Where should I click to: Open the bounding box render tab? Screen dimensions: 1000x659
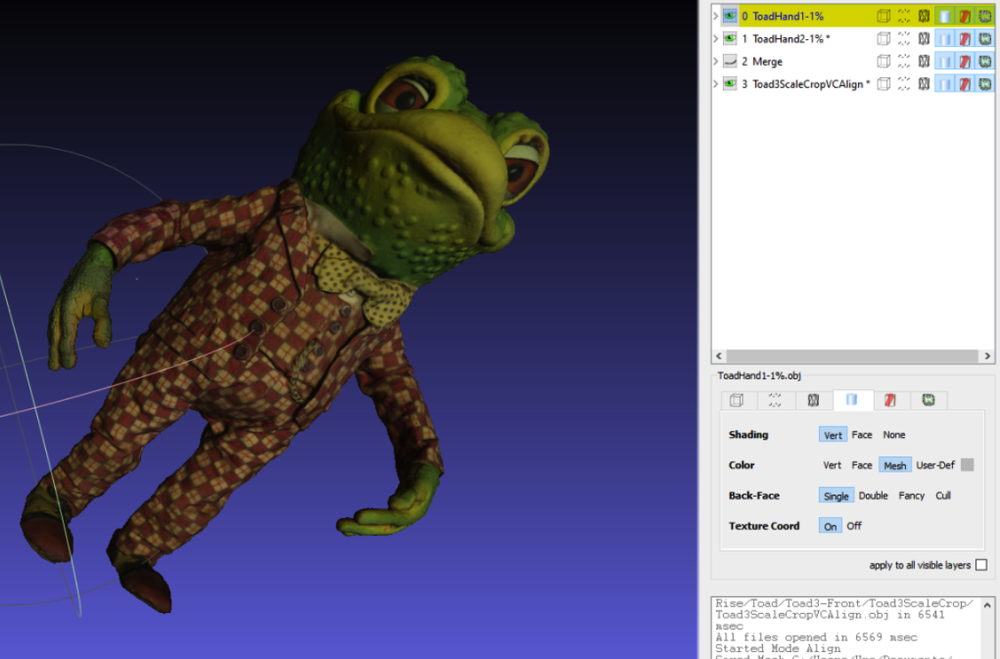point(737,400)
